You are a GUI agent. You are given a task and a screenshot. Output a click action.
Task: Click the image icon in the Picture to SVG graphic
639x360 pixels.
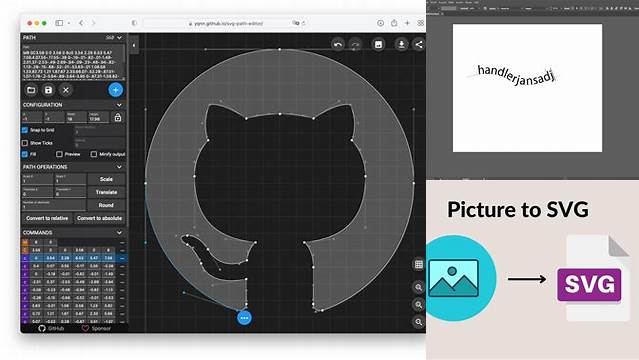tap(454, 278)
